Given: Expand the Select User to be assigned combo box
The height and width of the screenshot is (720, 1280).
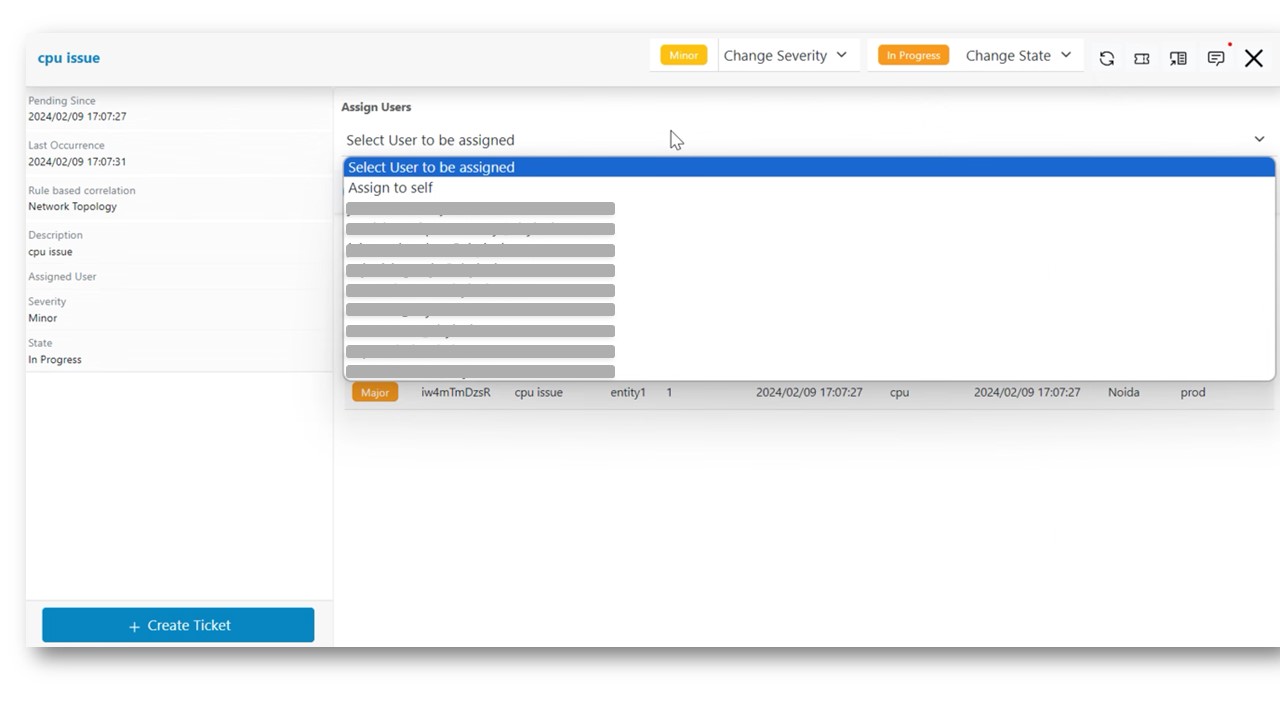Looking at the screenshot, I should click(x=805, y=140).
